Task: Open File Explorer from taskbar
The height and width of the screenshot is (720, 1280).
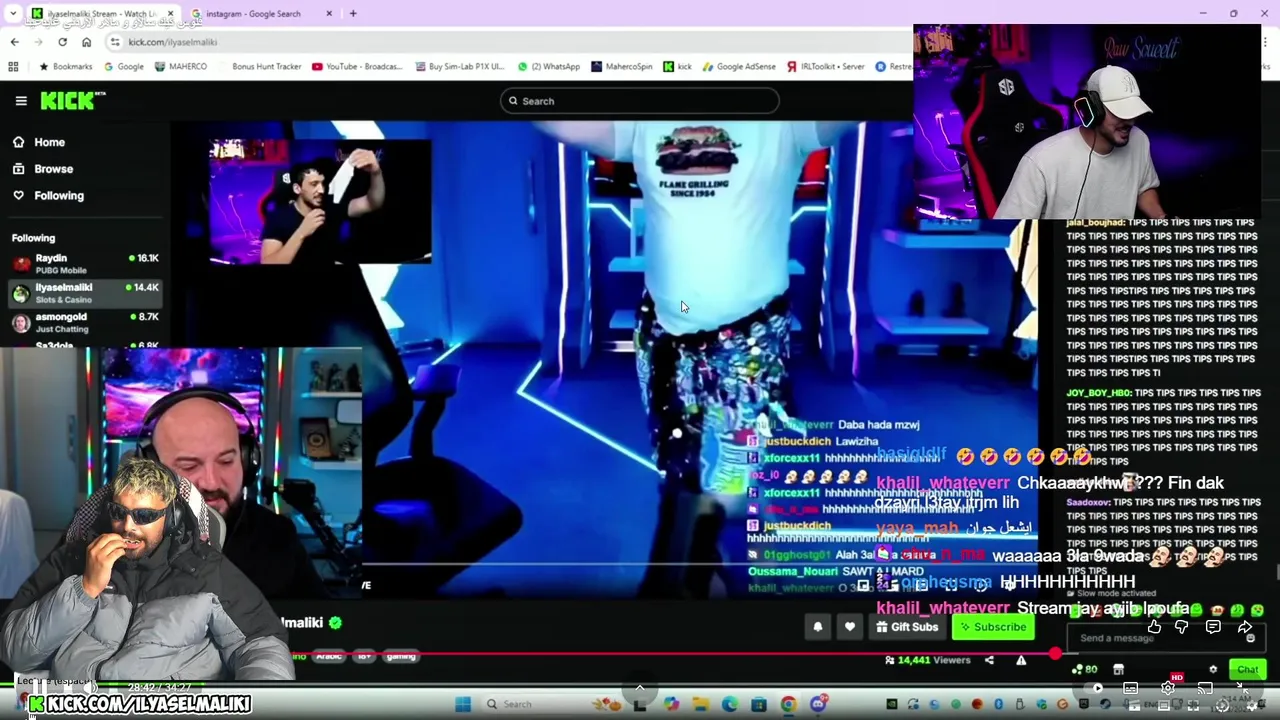Action: tap(700, 704)
